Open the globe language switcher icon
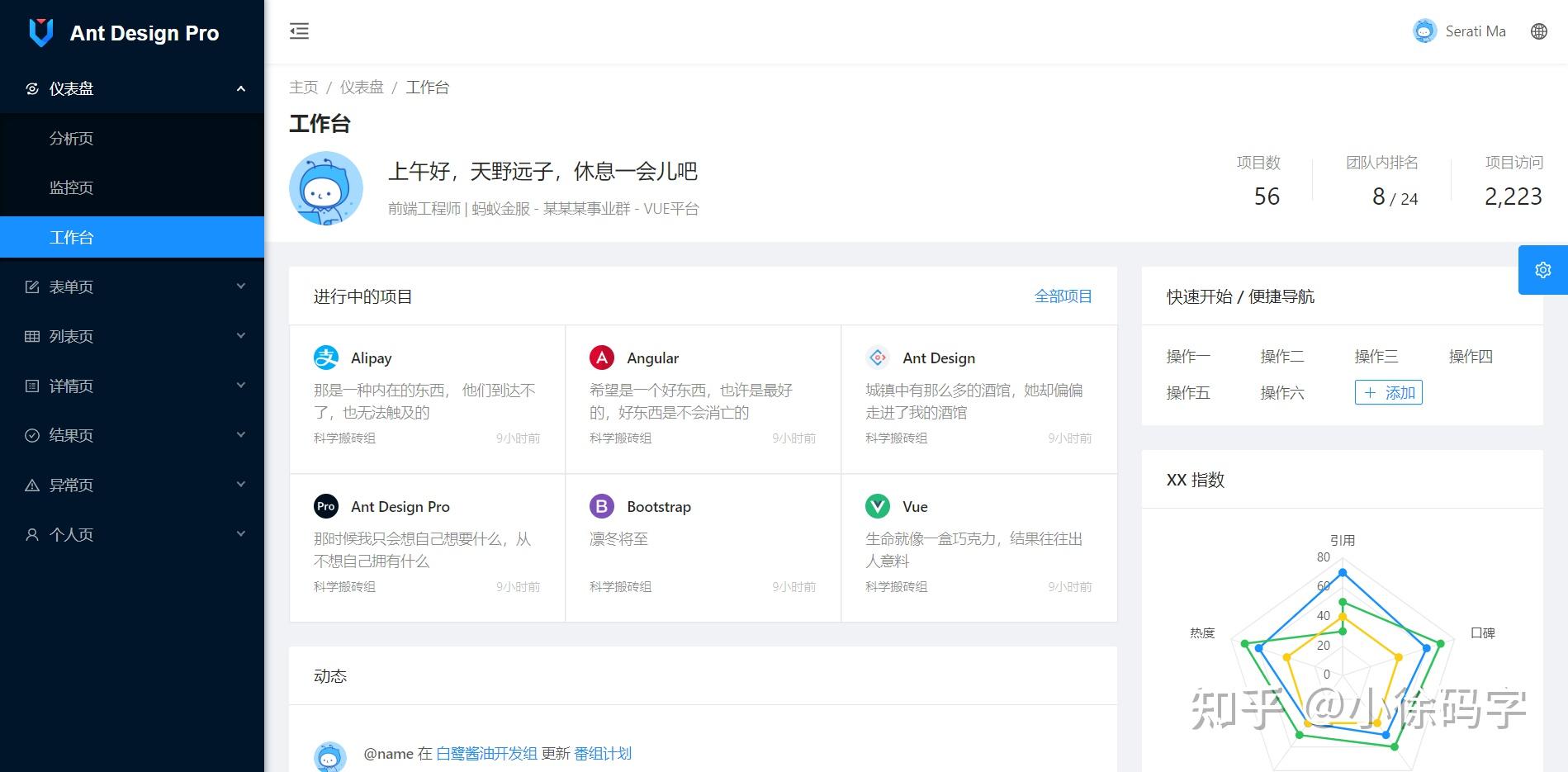 (x=1539, y=31)
